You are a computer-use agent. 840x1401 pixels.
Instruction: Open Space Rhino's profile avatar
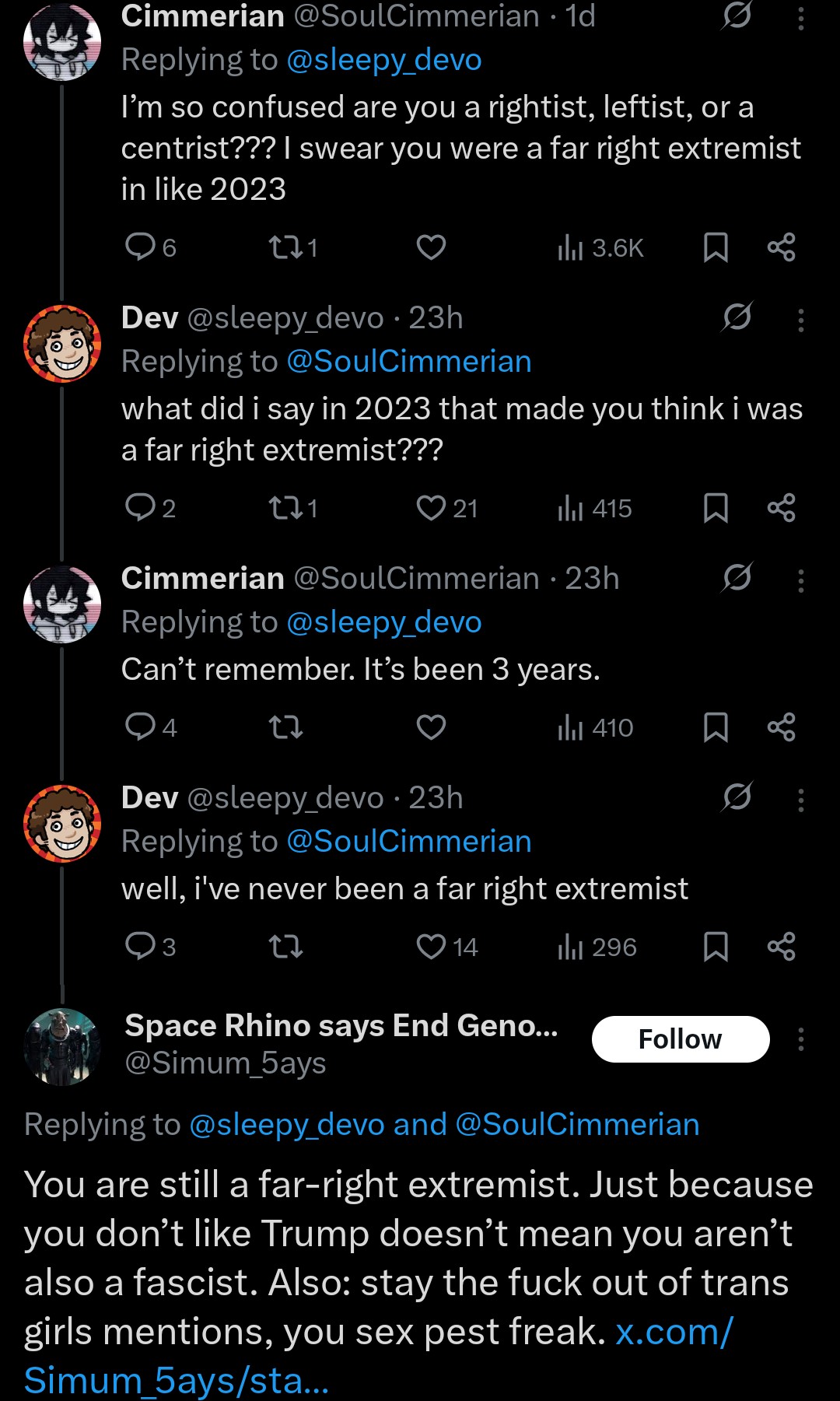pyautogui.click(x=62, y=1046)
